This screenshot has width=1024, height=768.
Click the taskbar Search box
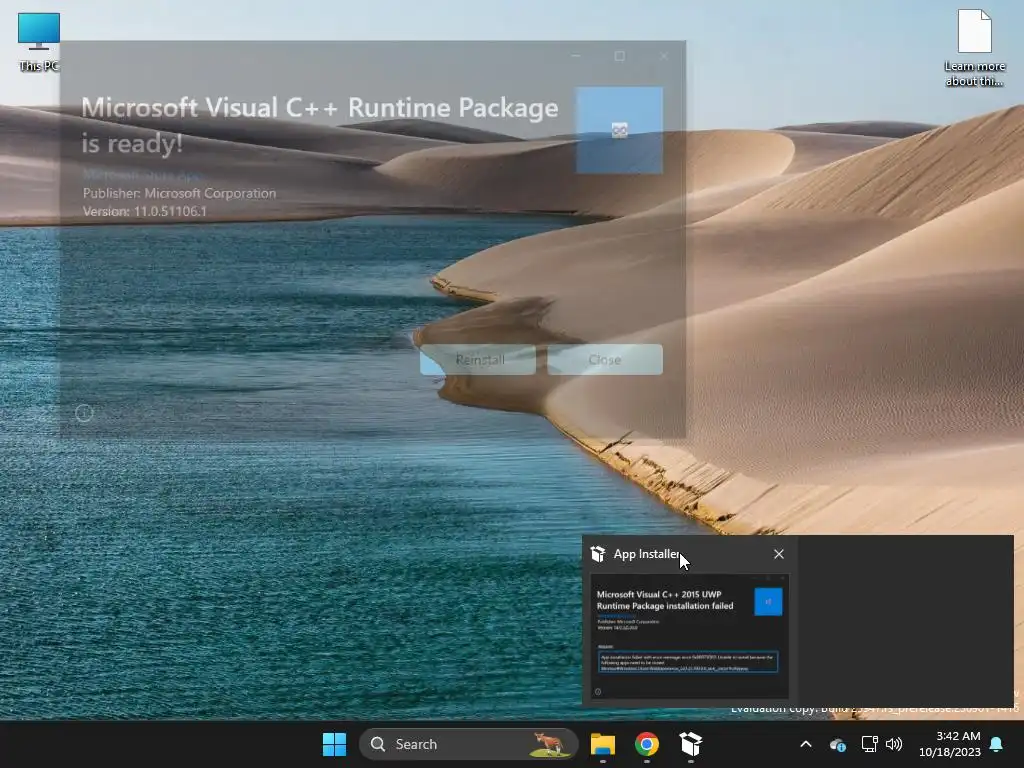point(468,744)
